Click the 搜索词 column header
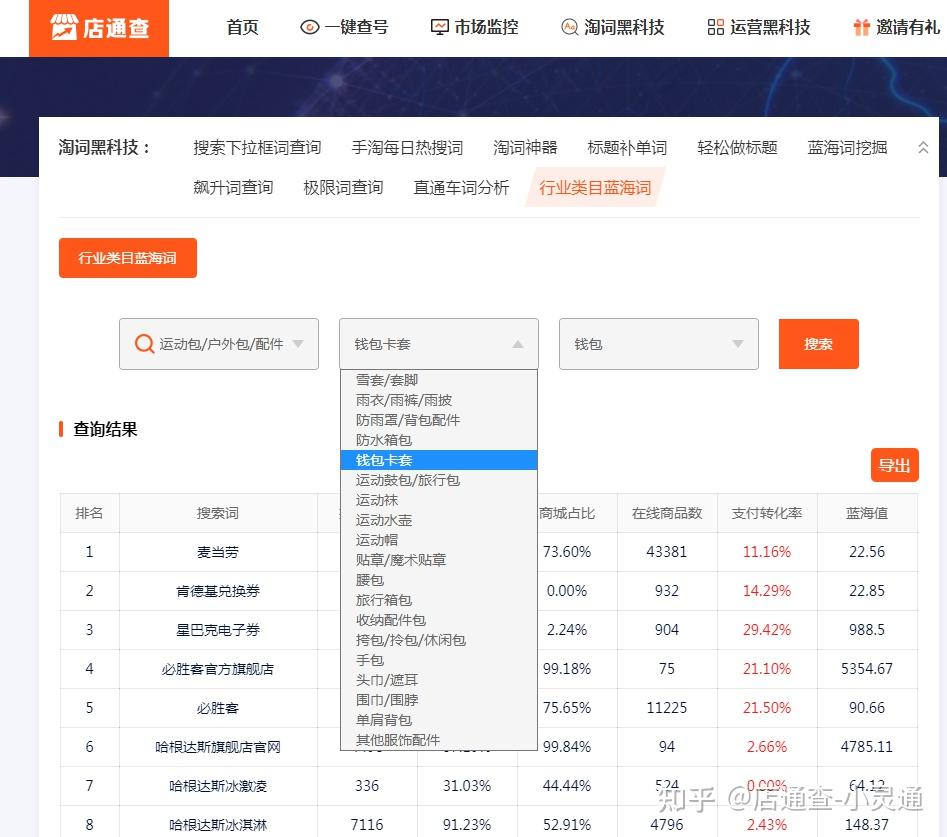 click(x=217, y=513)
